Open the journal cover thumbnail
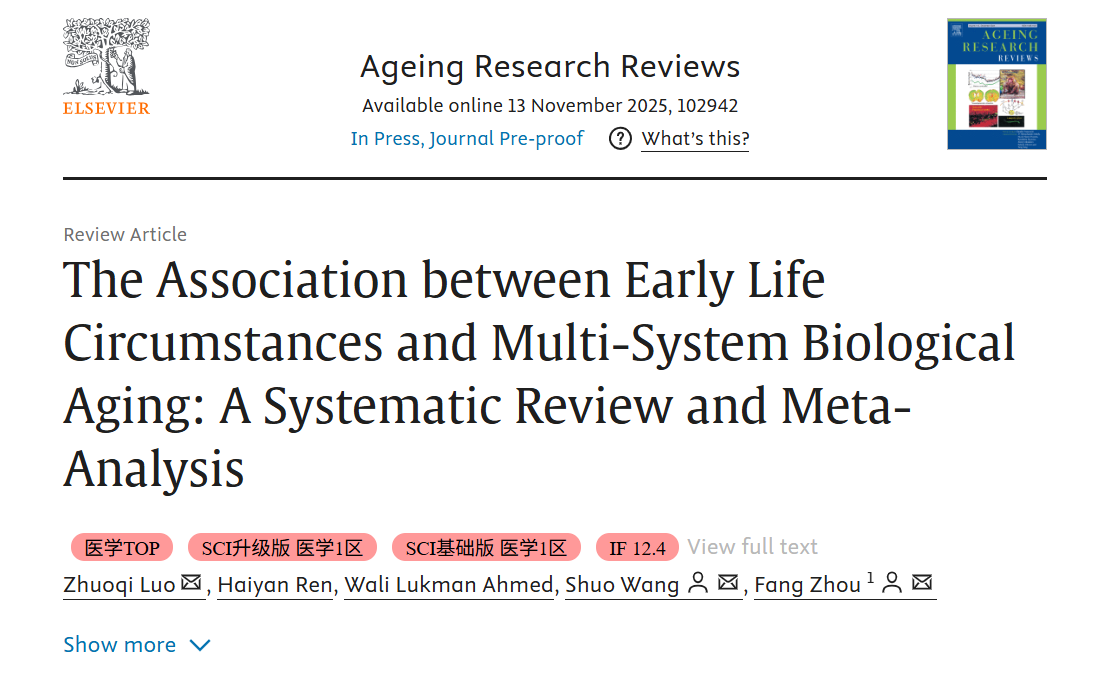The width and height of the screenshot is (1095, 680). click(996, 84)
